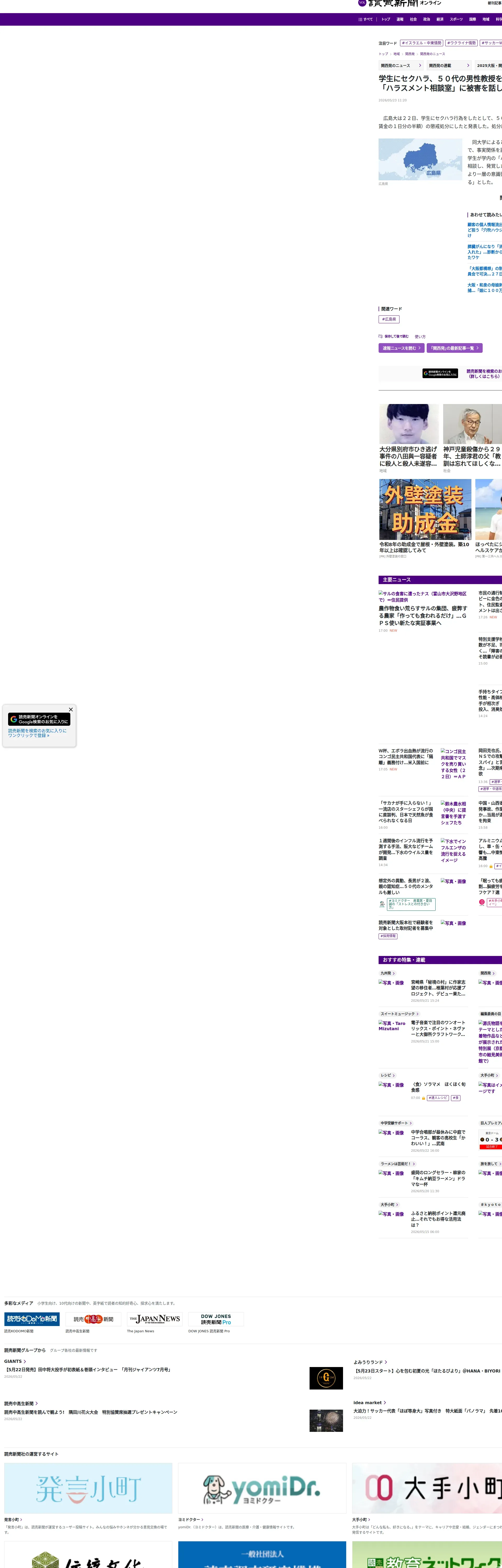This screenshot has width=502, height=1568.
Task: Open The Japan News logo
Action: (x=155, y=1318)
